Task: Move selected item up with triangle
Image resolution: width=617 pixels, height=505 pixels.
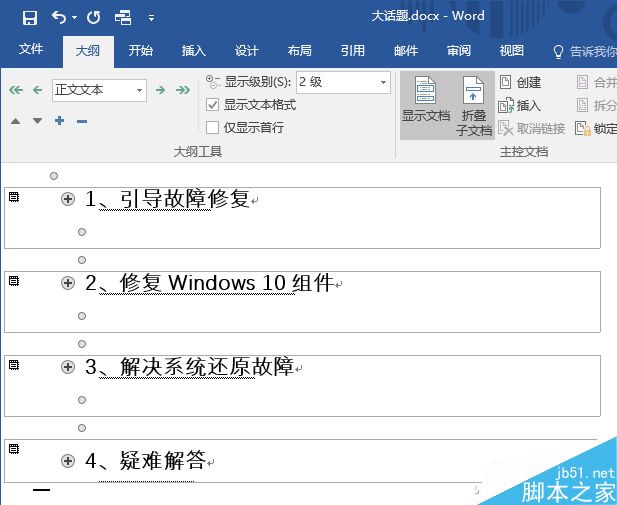Action: [15, 121]
